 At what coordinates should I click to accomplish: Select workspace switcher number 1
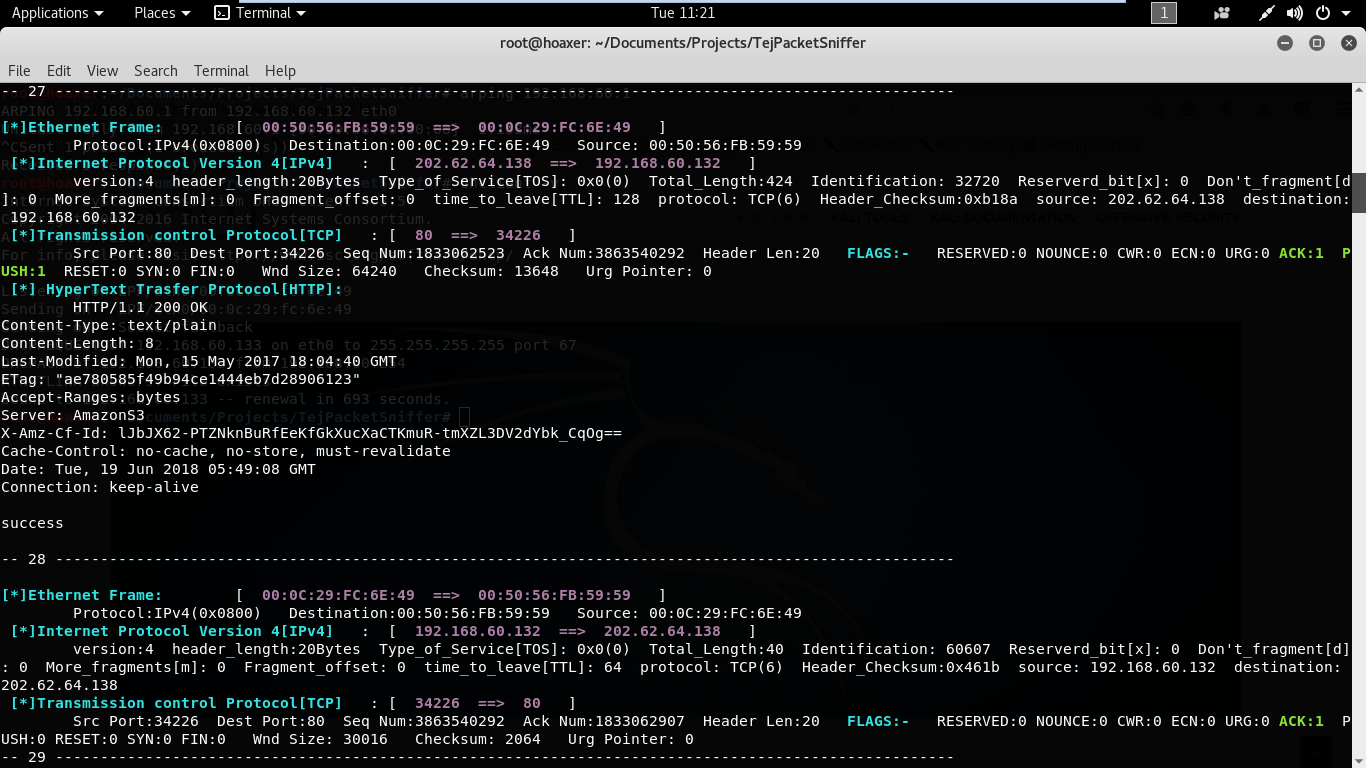(x=1164, y=13)
